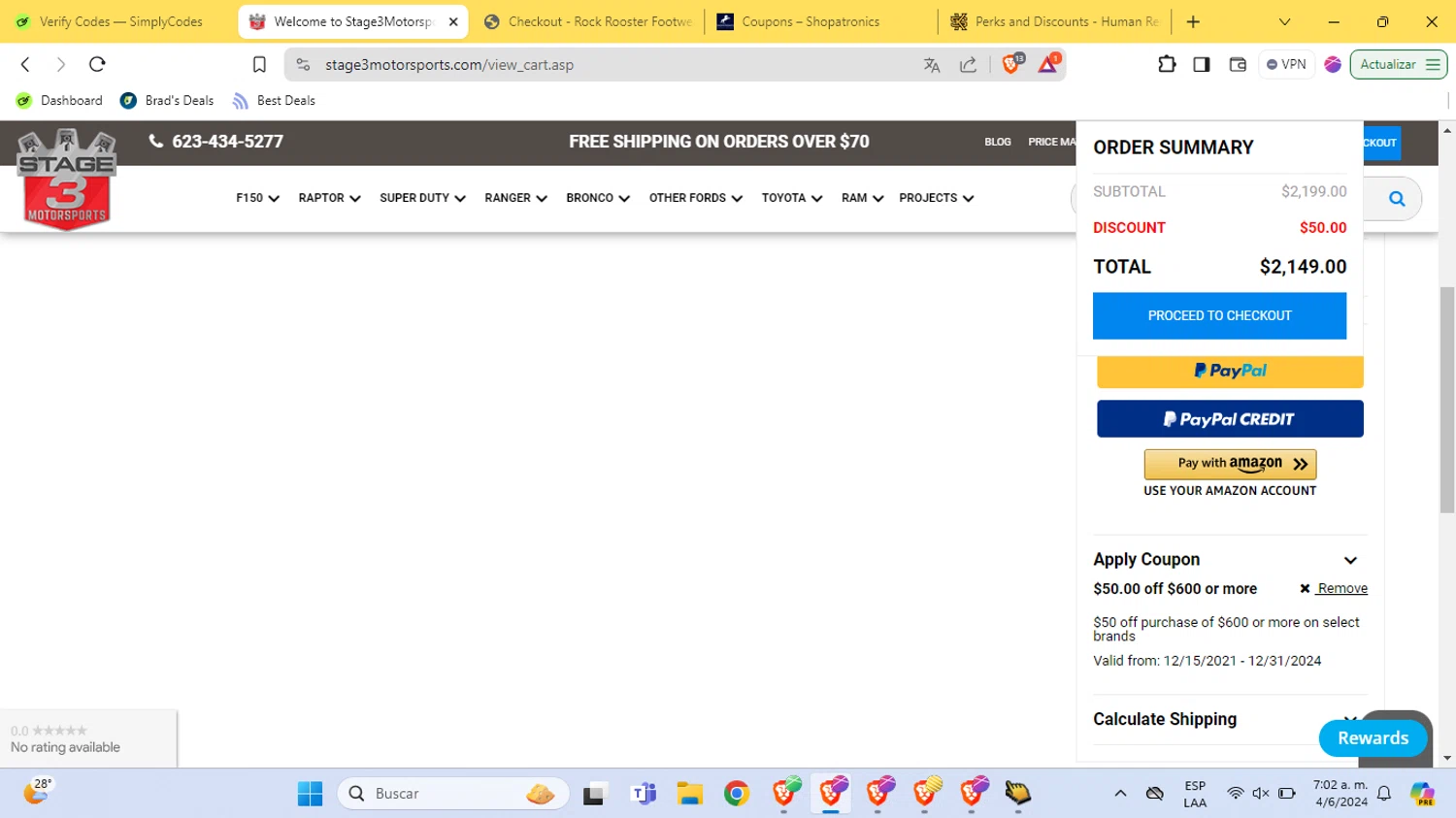Open the Dashboard bookmark
The width and height of the screenshot is (1456, 818).
(x=59, y=101)
